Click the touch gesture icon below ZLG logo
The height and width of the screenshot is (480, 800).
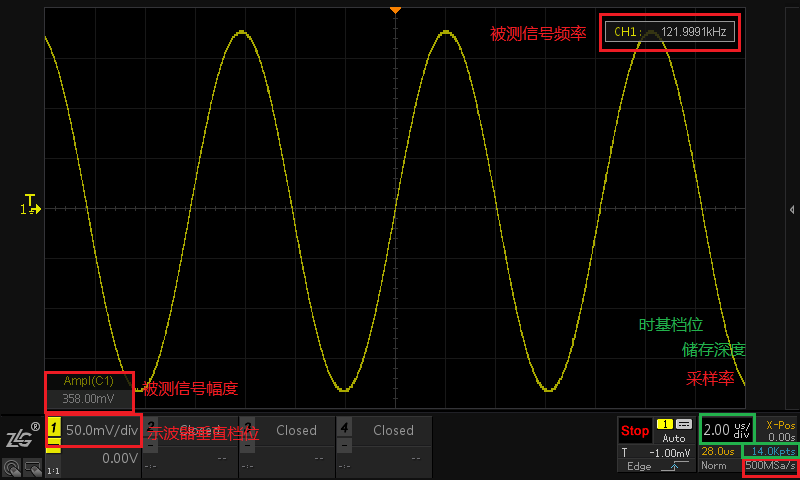click(x=13, y=466)
